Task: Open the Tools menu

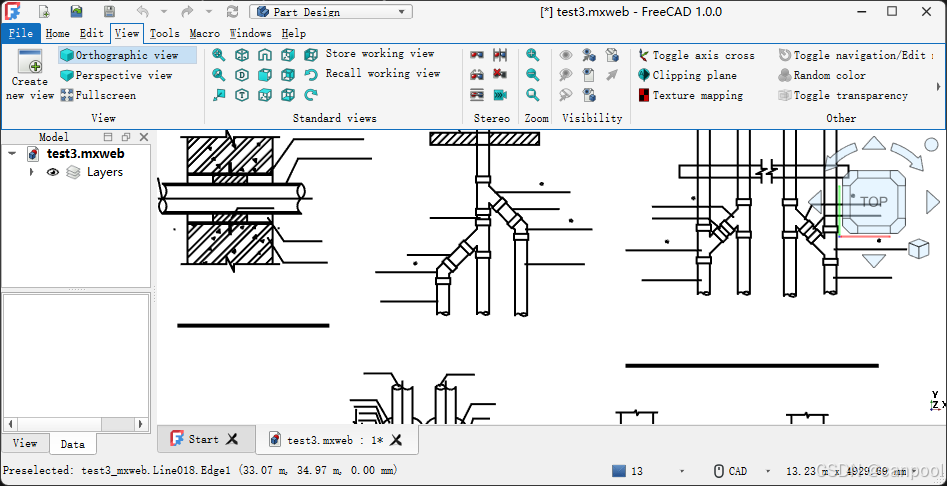Action: [x=165, y=33]
